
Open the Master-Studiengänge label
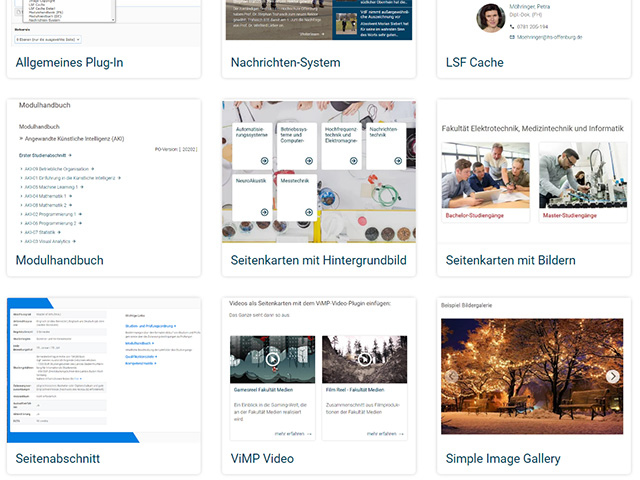click(x=570, y=216)
